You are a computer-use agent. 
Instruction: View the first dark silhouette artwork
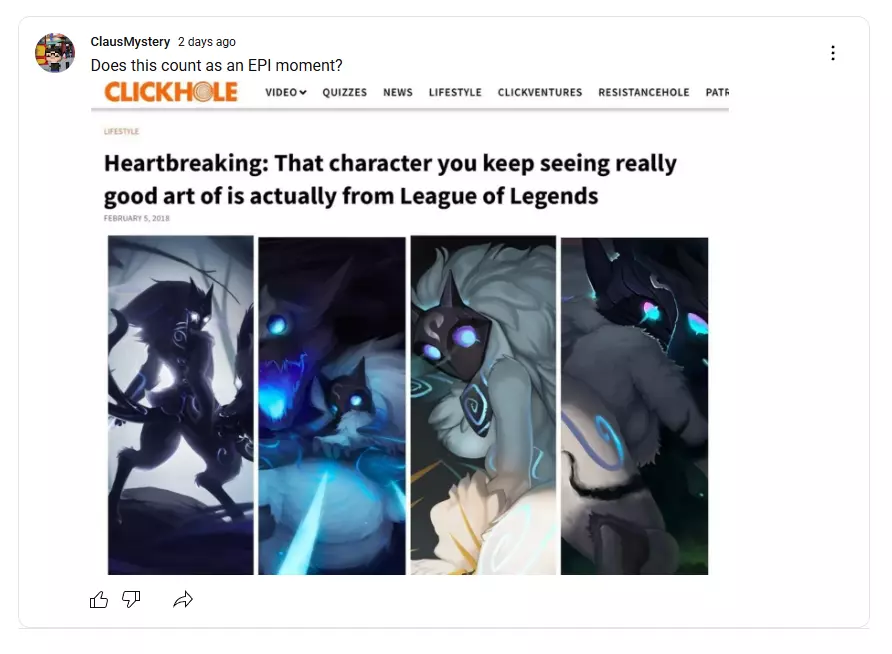[181, 405]
